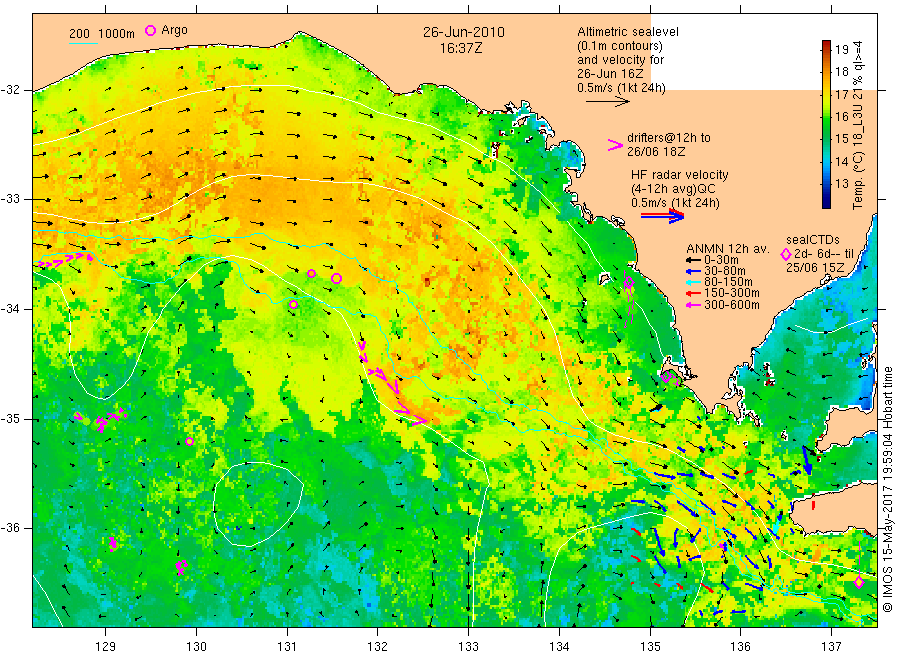Click the longitude axis label 131
Image resolution: width=900 pixels, height=660 pixels.
click(x=287, y=647)
